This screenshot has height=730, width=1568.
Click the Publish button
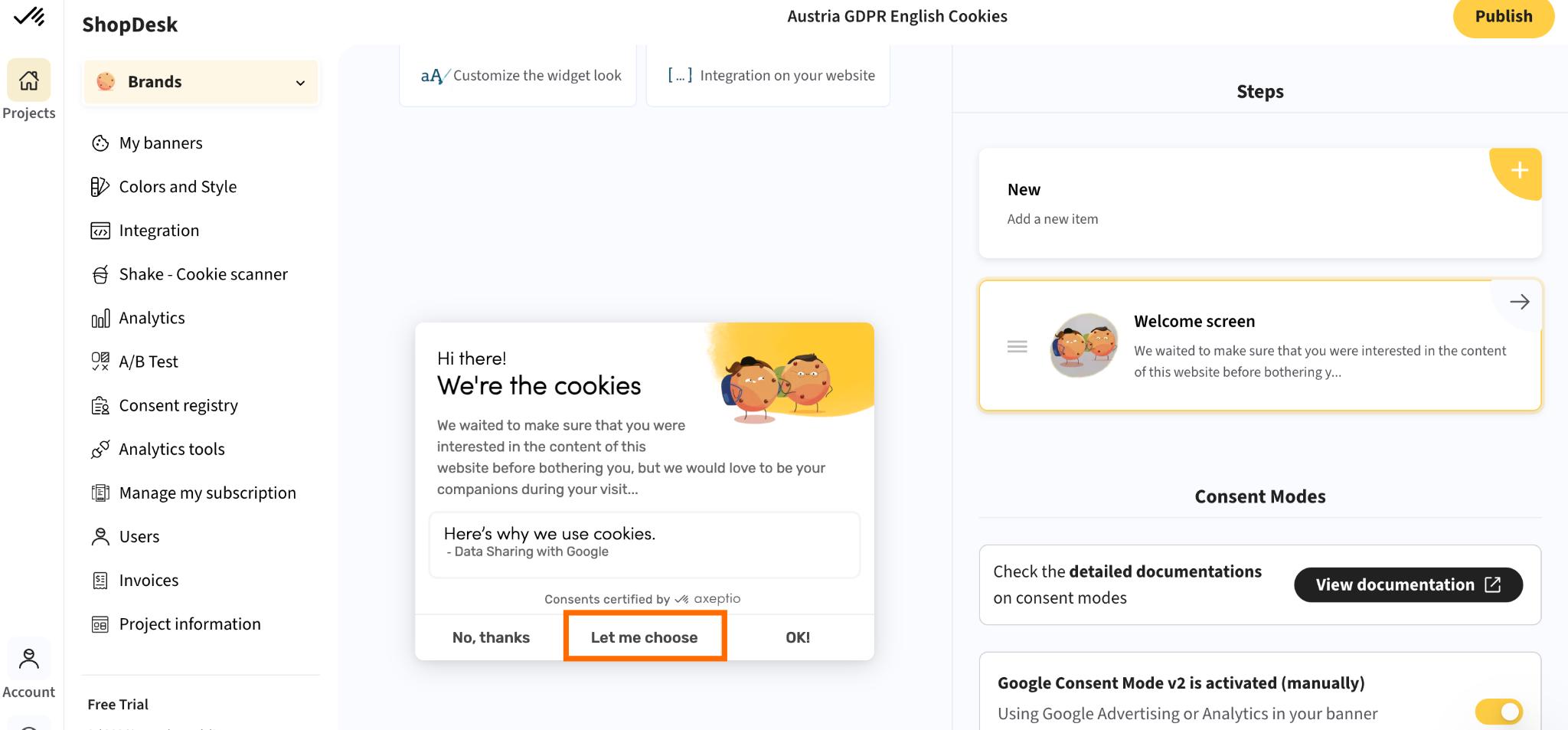tap(1504, 17)
